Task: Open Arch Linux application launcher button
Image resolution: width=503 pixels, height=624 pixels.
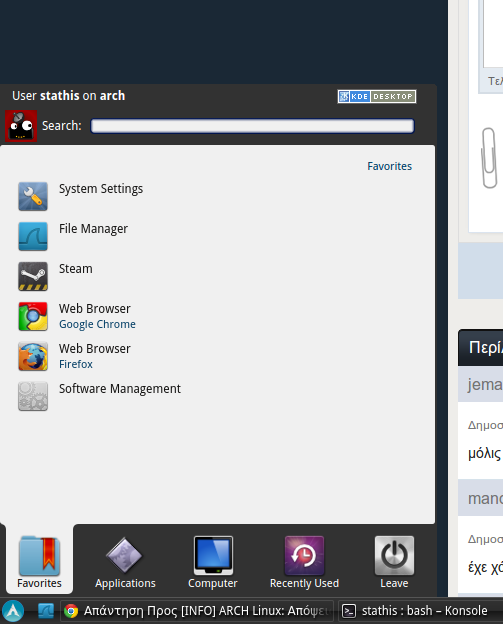Action: click(x=13, y=611)
